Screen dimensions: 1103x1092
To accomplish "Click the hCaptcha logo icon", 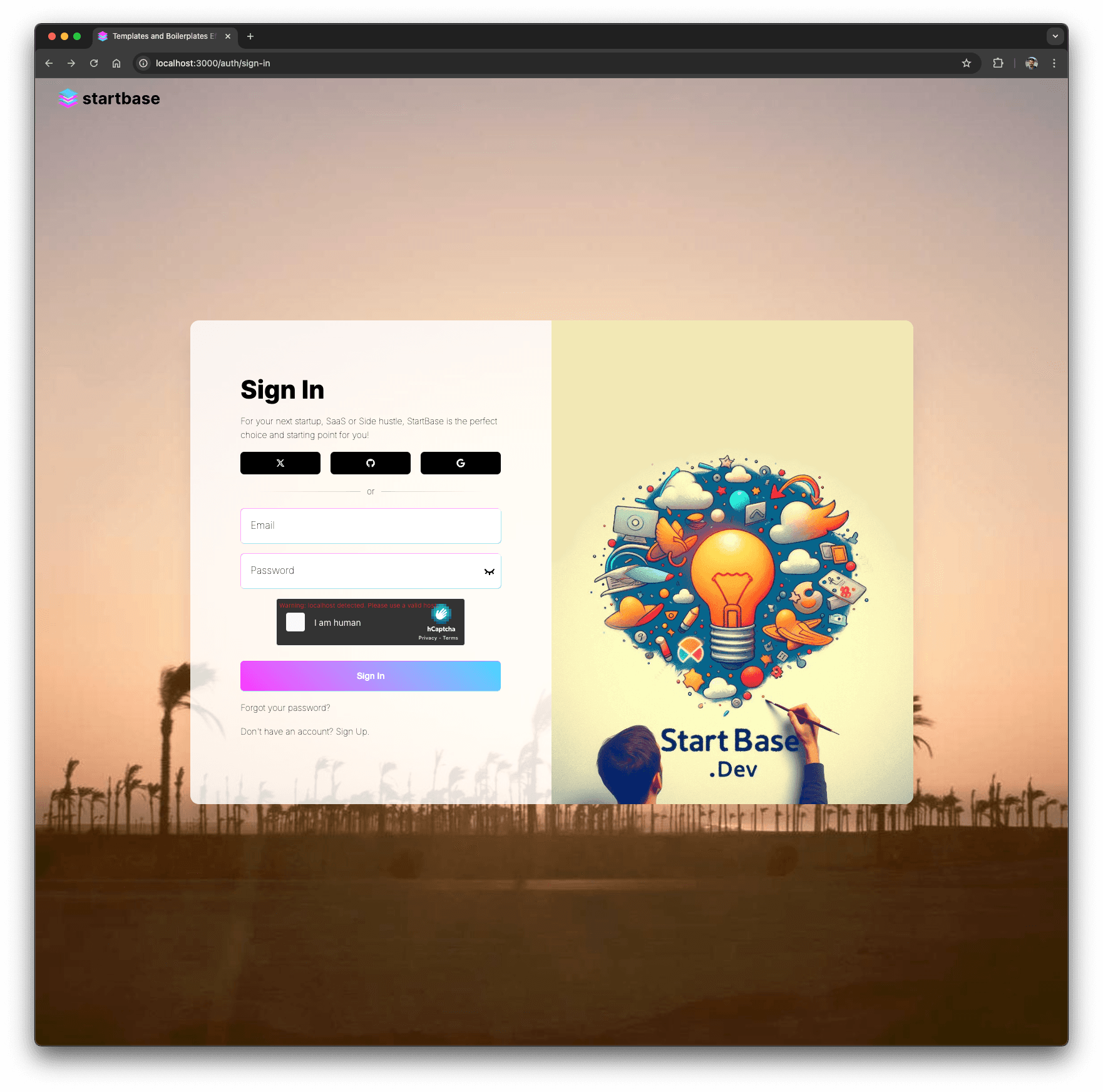I will click(x=441, y=613).
